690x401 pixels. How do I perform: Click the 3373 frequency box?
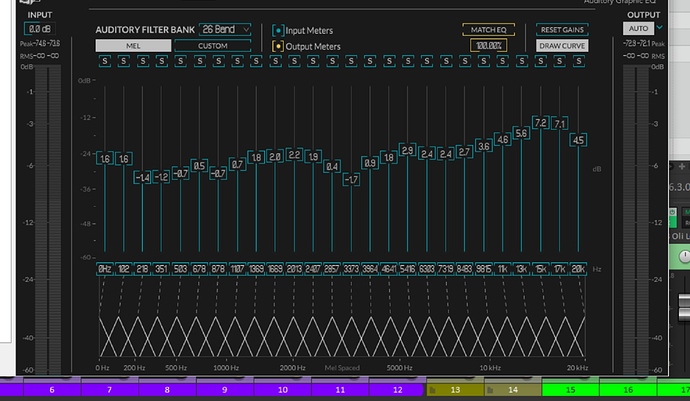(x=351, y=269)
